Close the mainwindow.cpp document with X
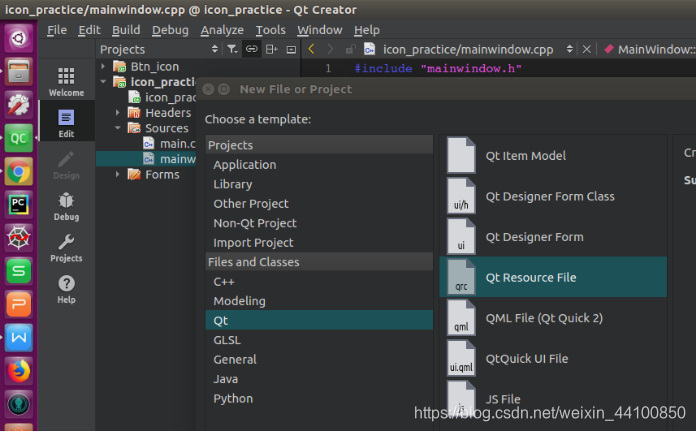 [x=586, y=49]
